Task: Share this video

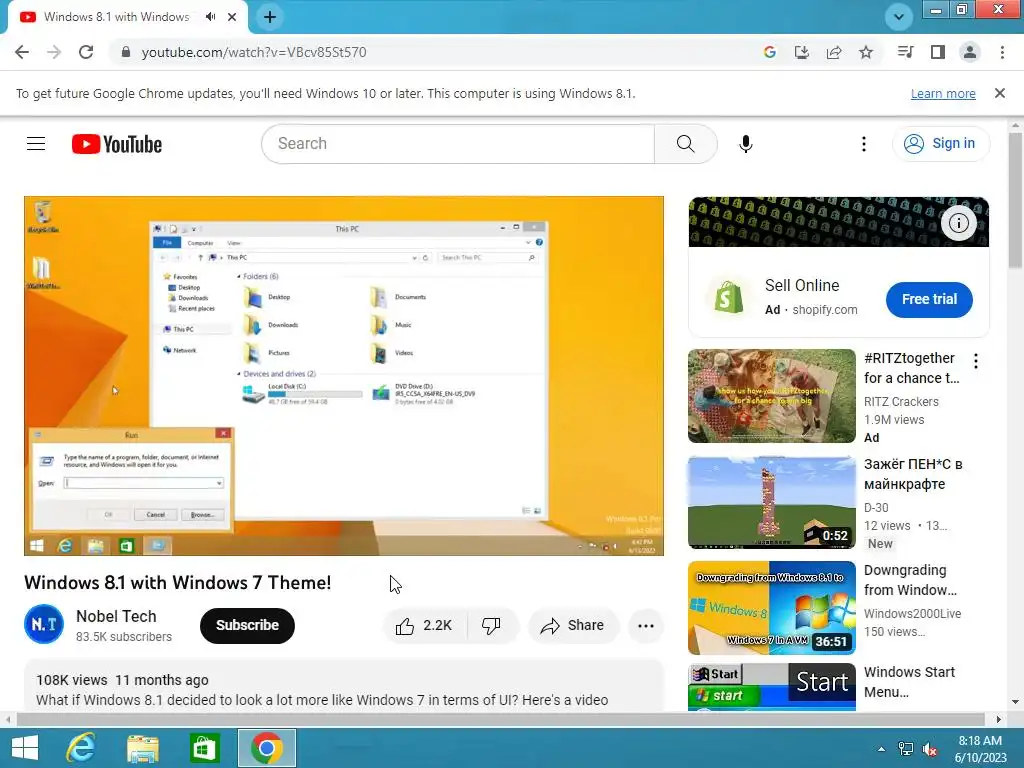Action: [572, 626]
